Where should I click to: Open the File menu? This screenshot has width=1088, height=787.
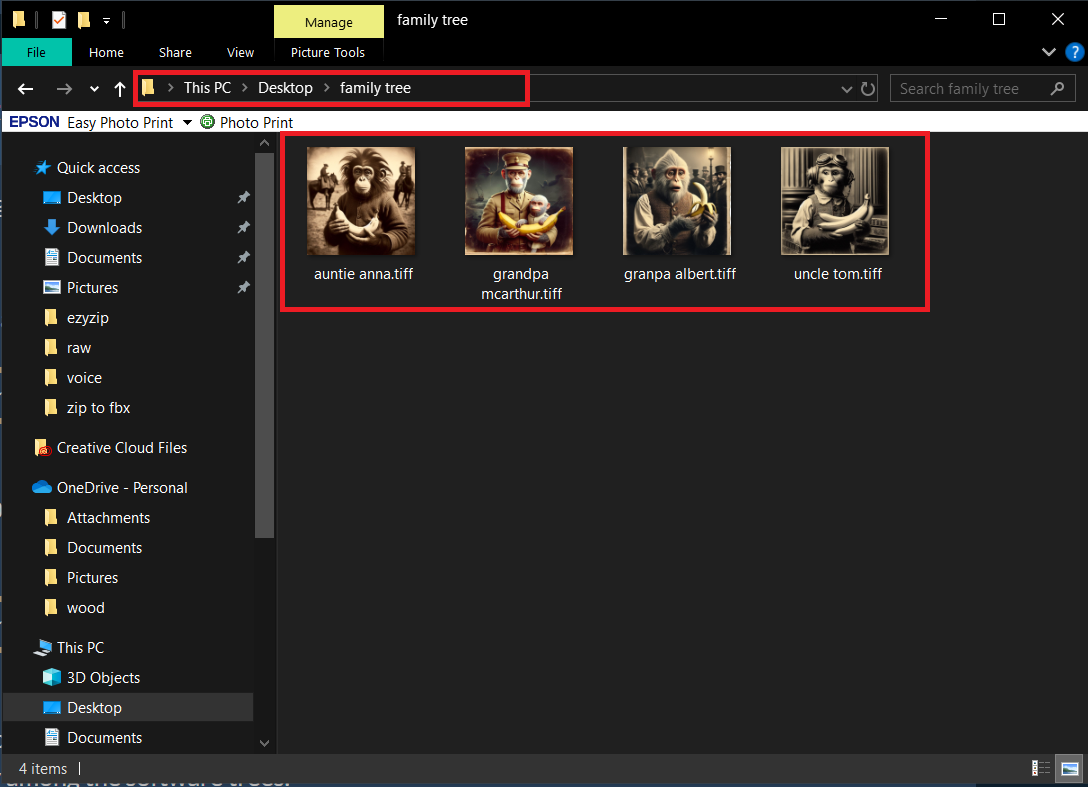[x=37, y=52]
